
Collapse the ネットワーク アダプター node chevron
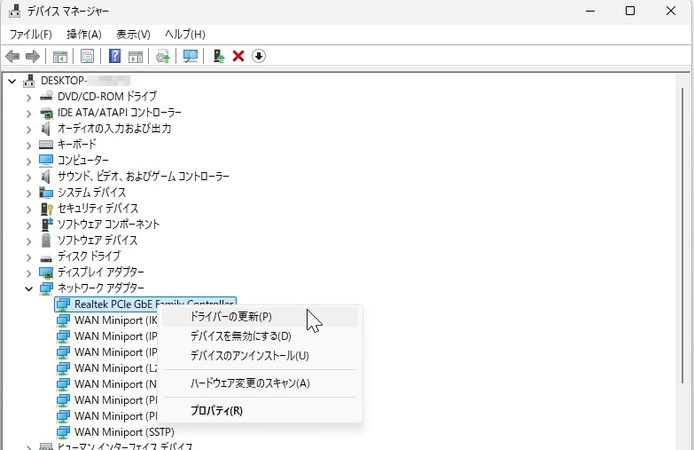[x=29, y=289]
